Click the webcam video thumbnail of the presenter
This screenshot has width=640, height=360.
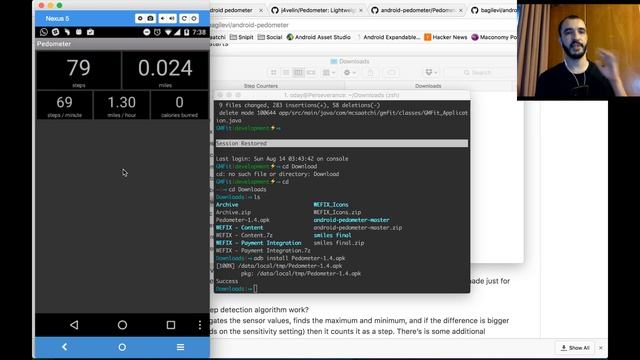click(578, 50)
